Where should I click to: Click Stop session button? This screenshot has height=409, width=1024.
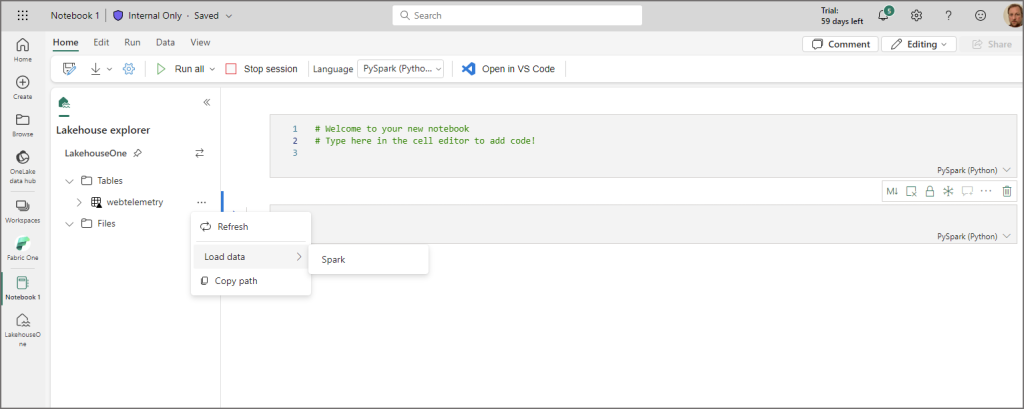coord(261,69)
